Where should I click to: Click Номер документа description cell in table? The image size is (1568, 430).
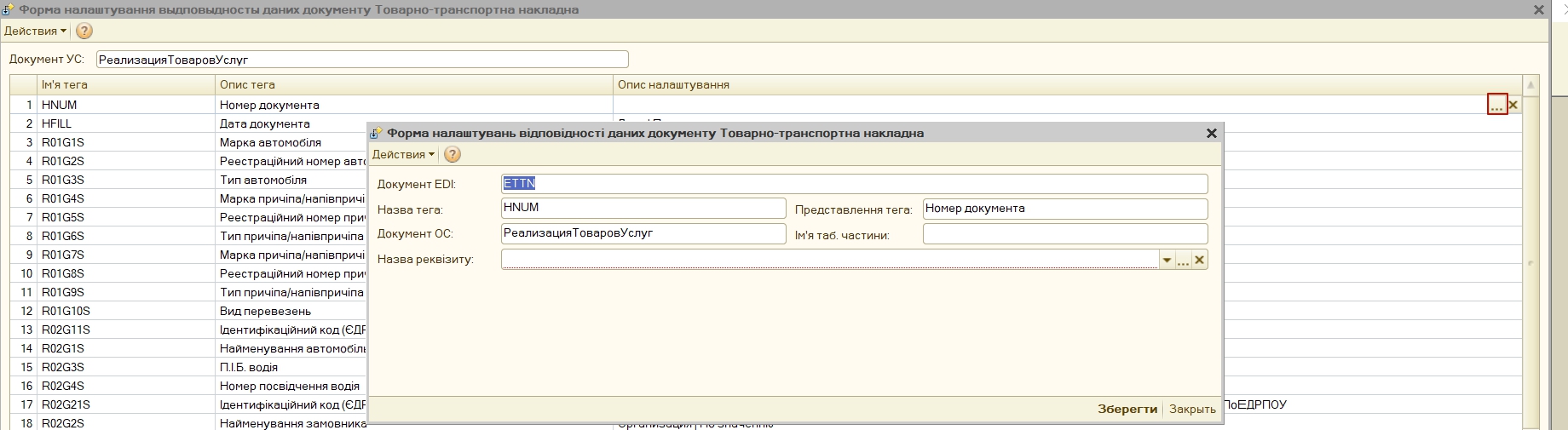[x=414, y=105]
